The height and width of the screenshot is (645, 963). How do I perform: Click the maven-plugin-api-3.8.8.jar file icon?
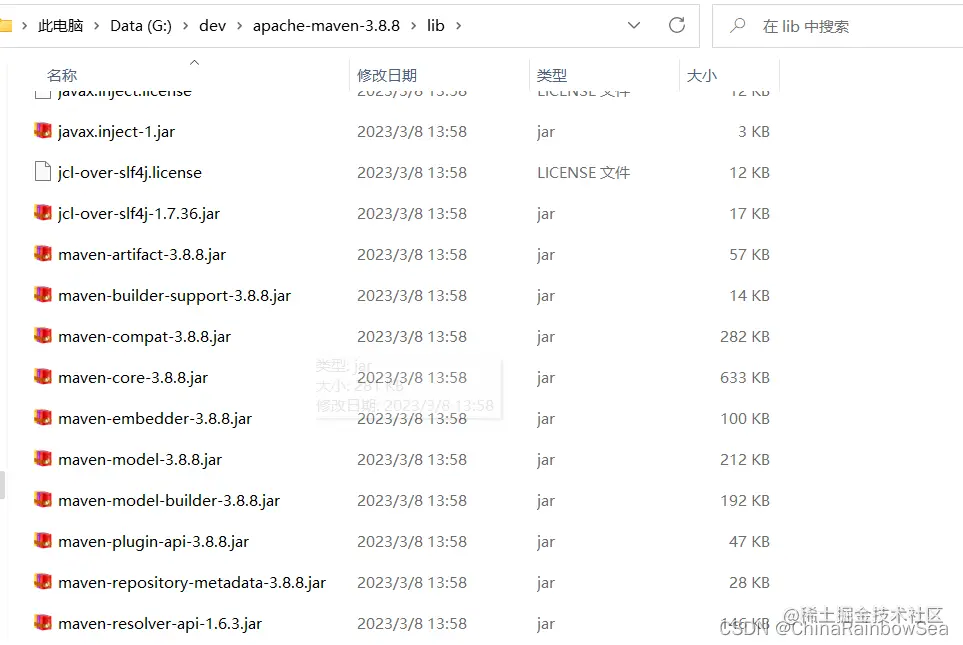(x=42, y=541)
